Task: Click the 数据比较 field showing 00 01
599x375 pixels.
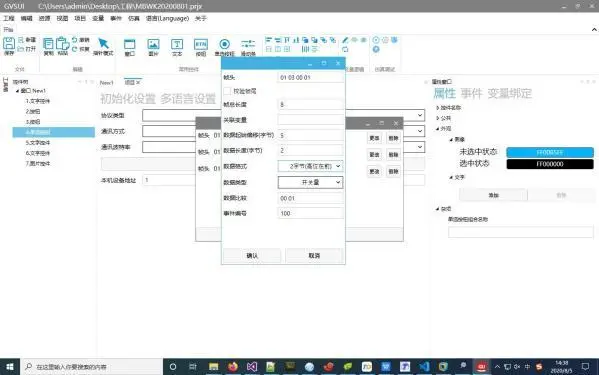Action: 311,198
